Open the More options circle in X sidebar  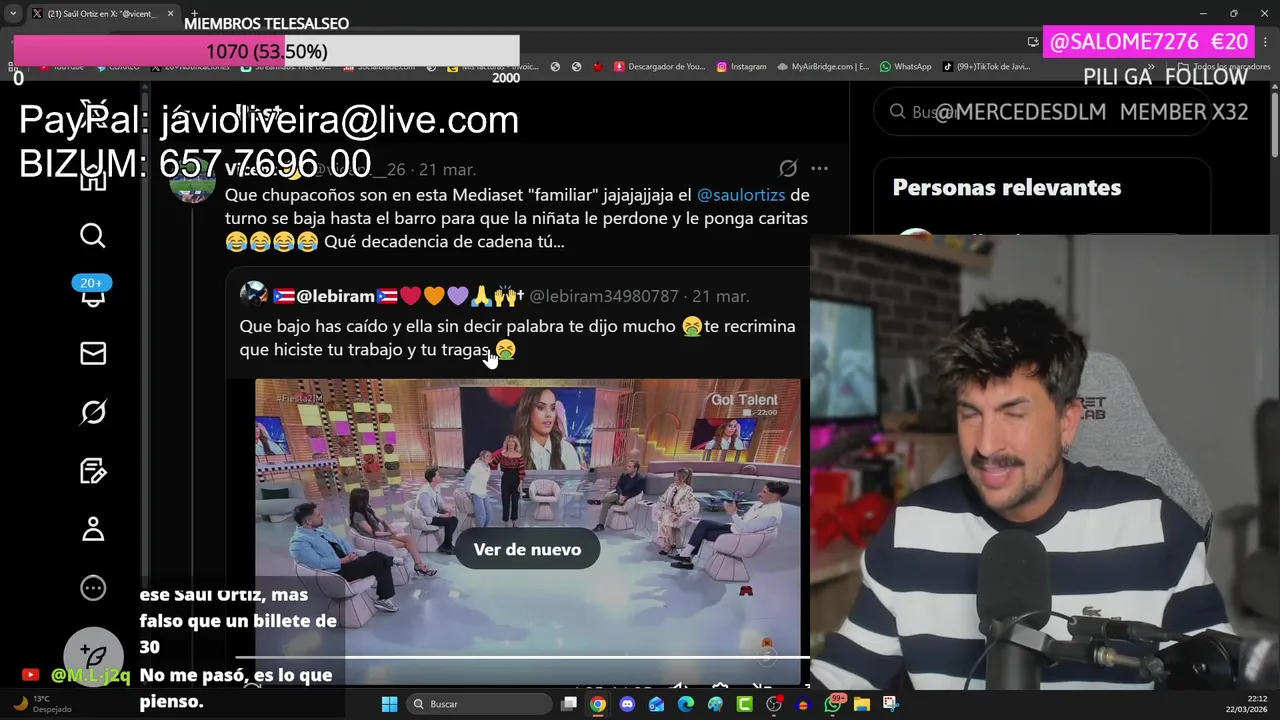(93, 588)
